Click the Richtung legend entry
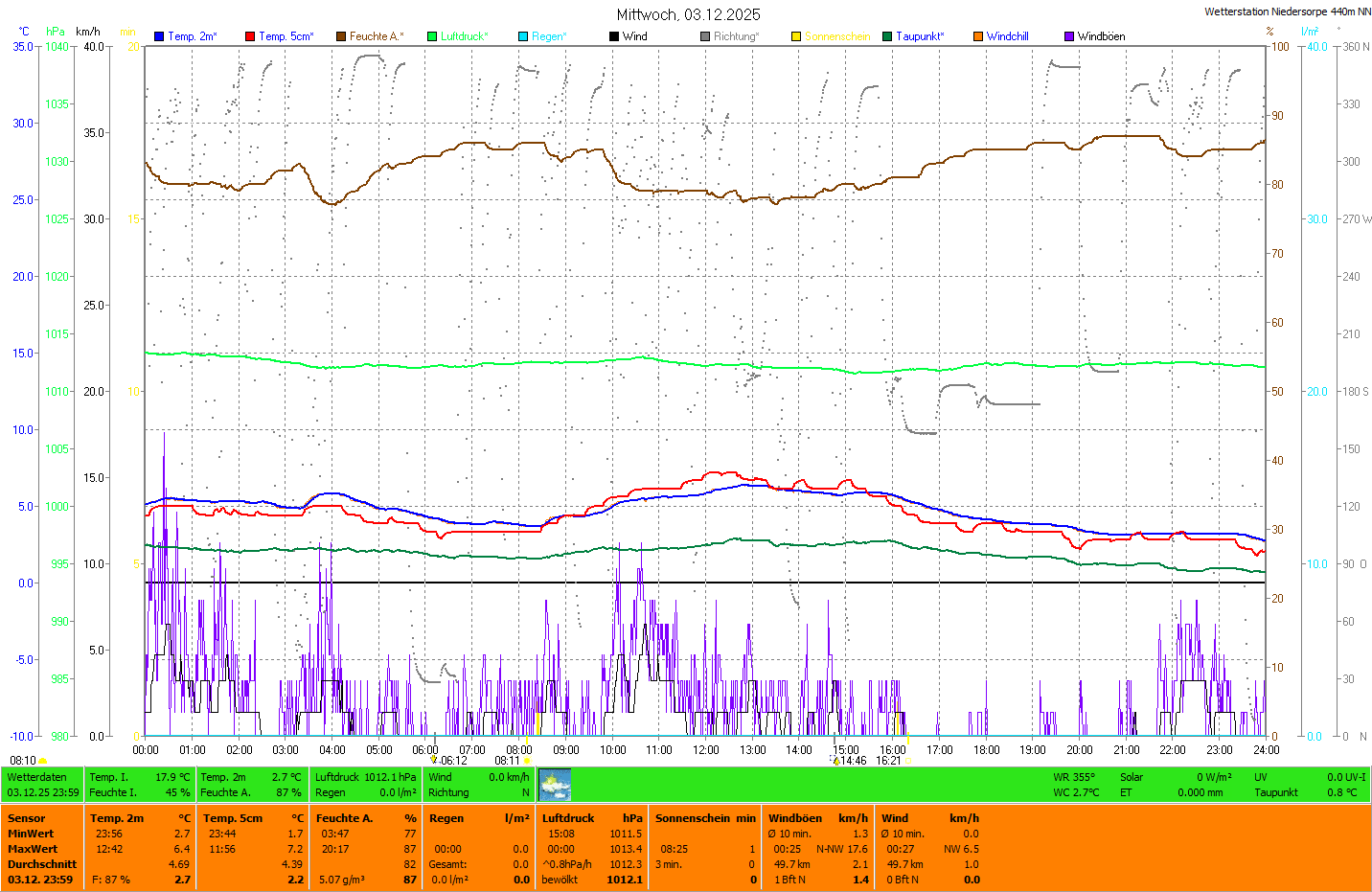The height and width of the screenshot is (892, 1372). (735, 36)
